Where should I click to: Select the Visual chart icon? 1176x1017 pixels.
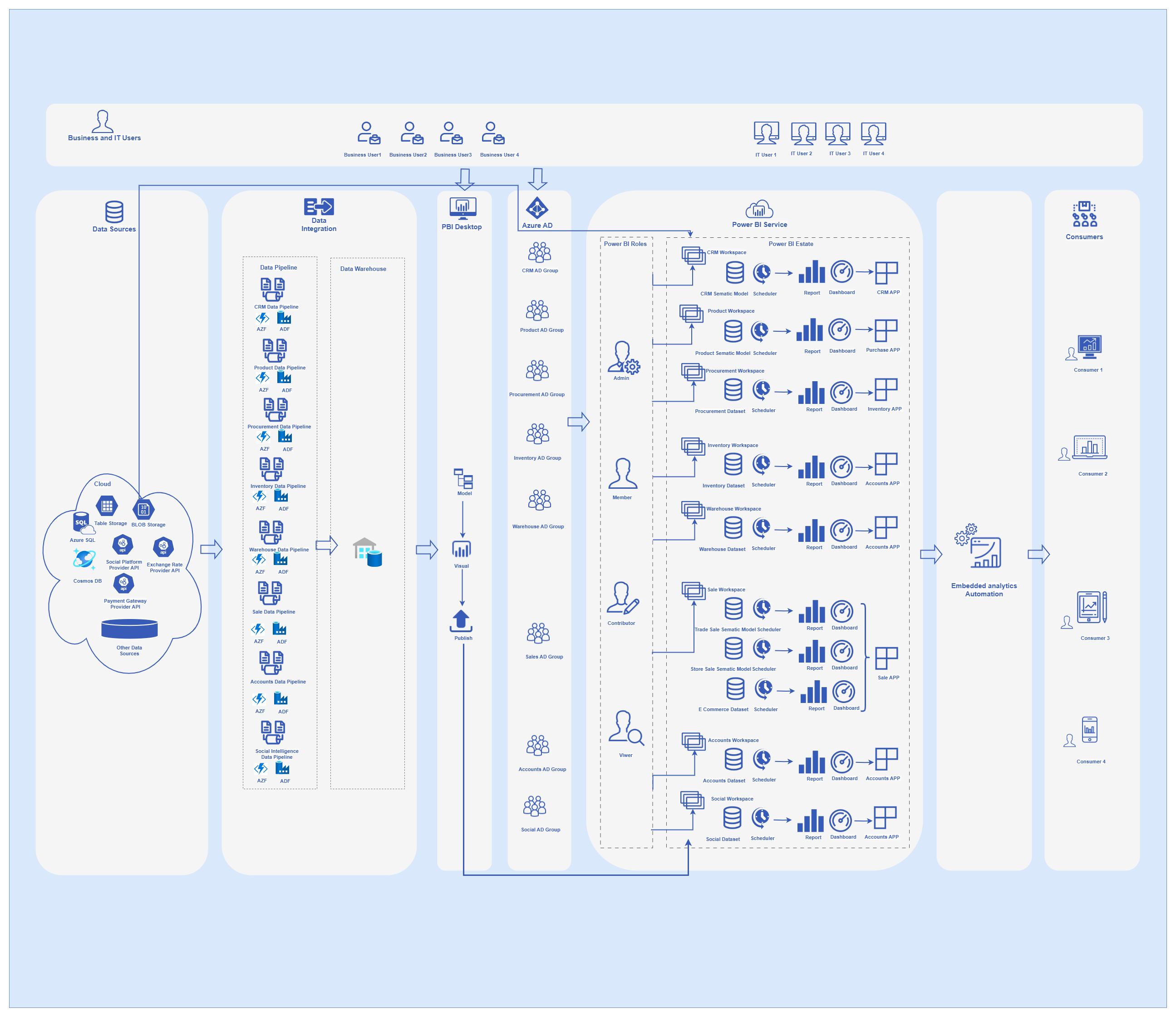462,550
